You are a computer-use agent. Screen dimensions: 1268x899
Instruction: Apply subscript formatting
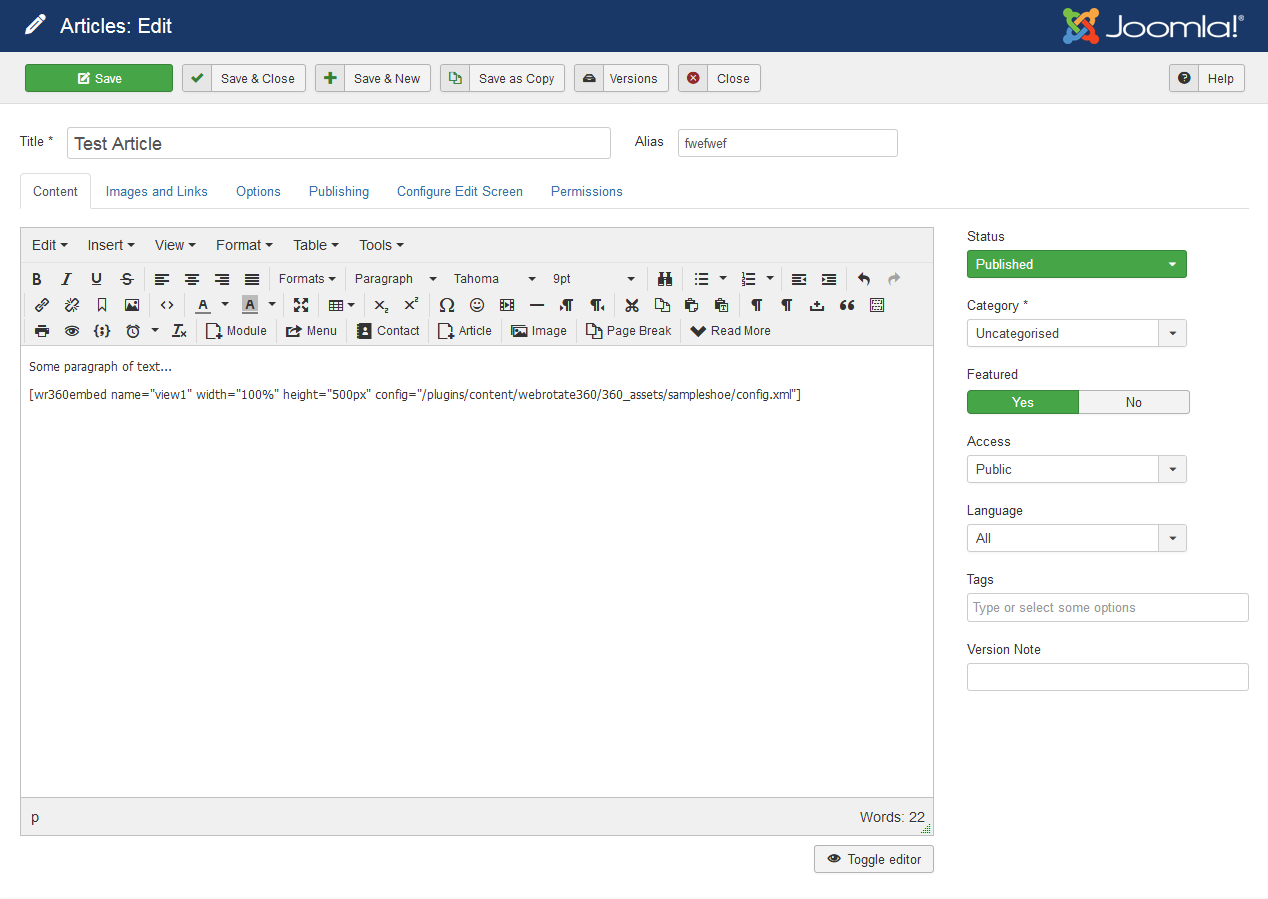click(x=381, y=305)
